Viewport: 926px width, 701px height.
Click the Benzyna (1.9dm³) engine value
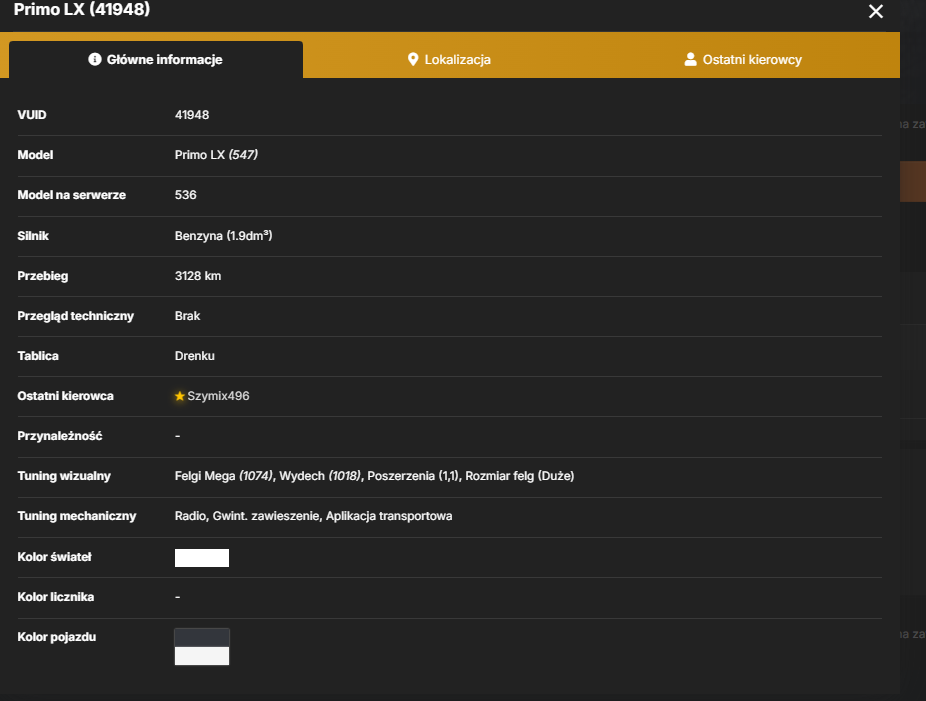pos(223,236)
